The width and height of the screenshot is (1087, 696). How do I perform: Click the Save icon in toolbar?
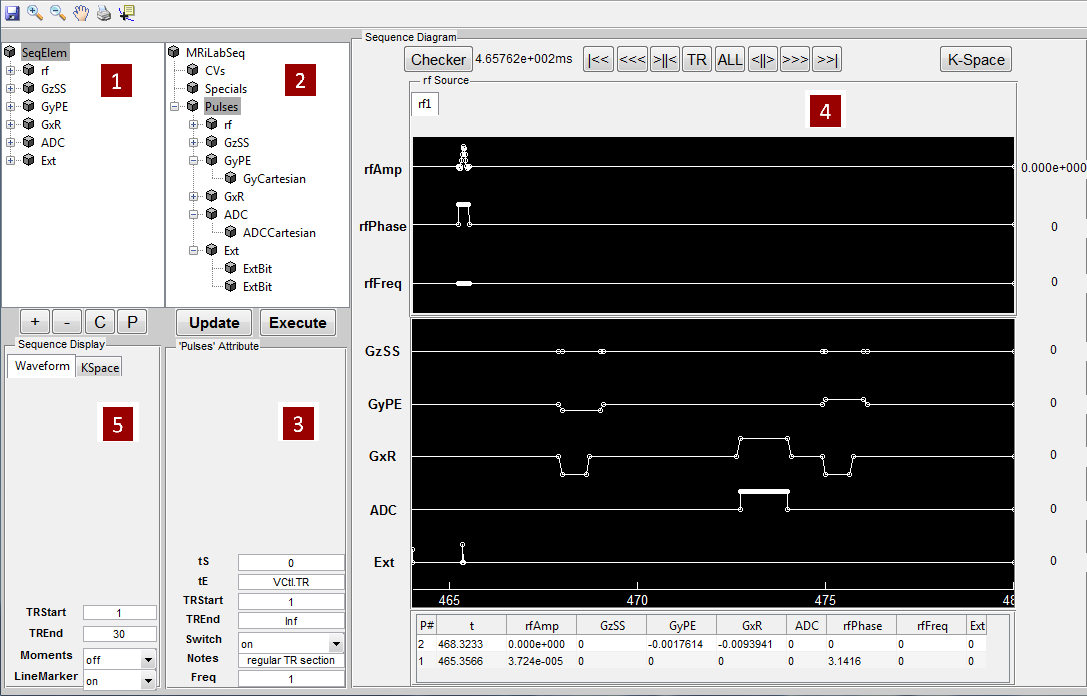(11, 13)
